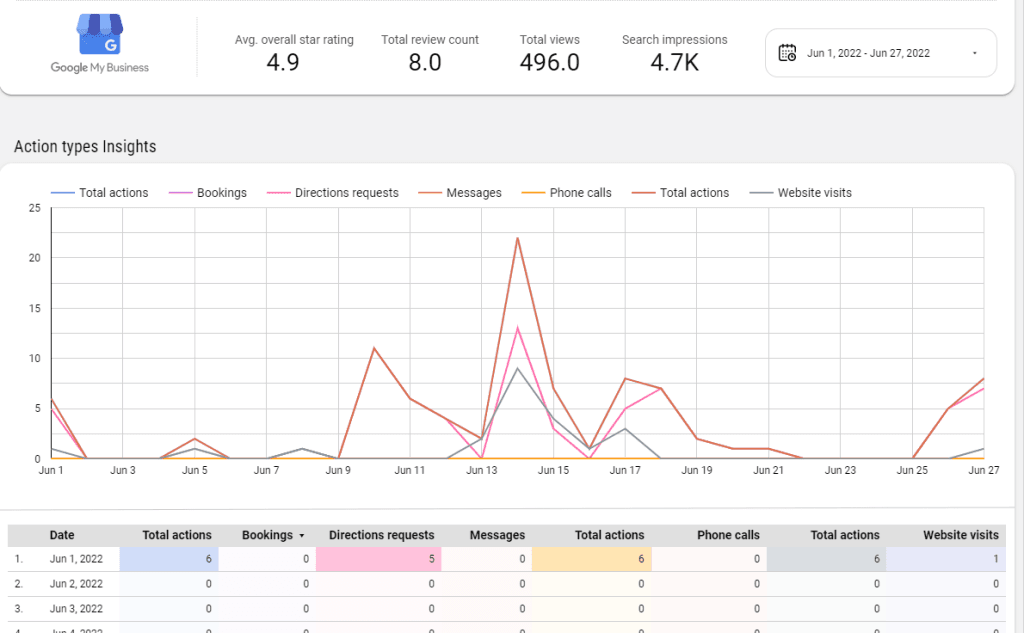Screen dimensions: 1024x633
Task: Expand the date range dropdown arrow
Action: tap(974, 53)
